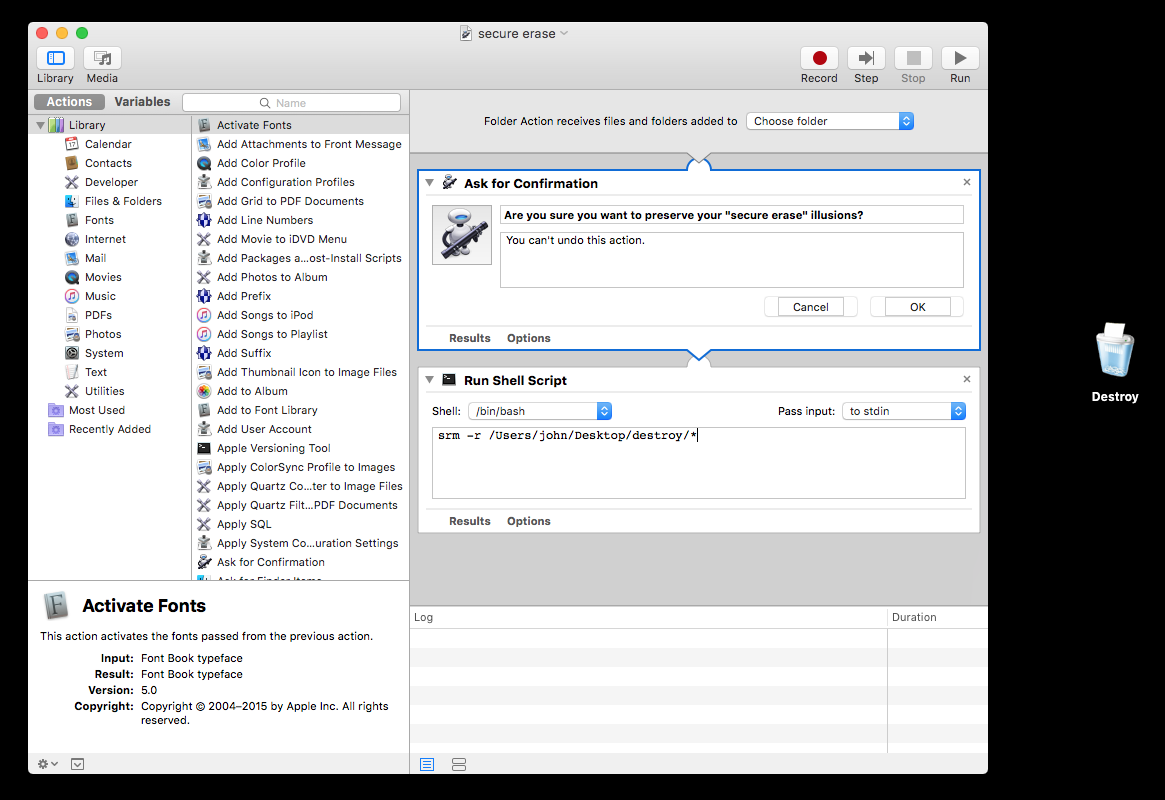Show the log list view icon
Image resolution: width=1165 pixels, height=800 pixels.
pyautogui.click(x=427, y=764)
